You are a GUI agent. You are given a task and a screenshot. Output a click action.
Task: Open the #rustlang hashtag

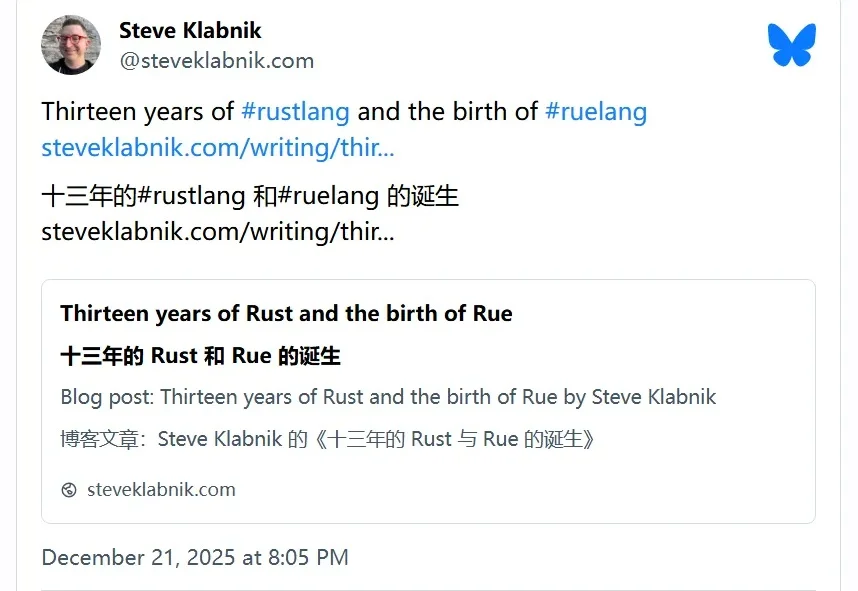(x=296, y=111)
